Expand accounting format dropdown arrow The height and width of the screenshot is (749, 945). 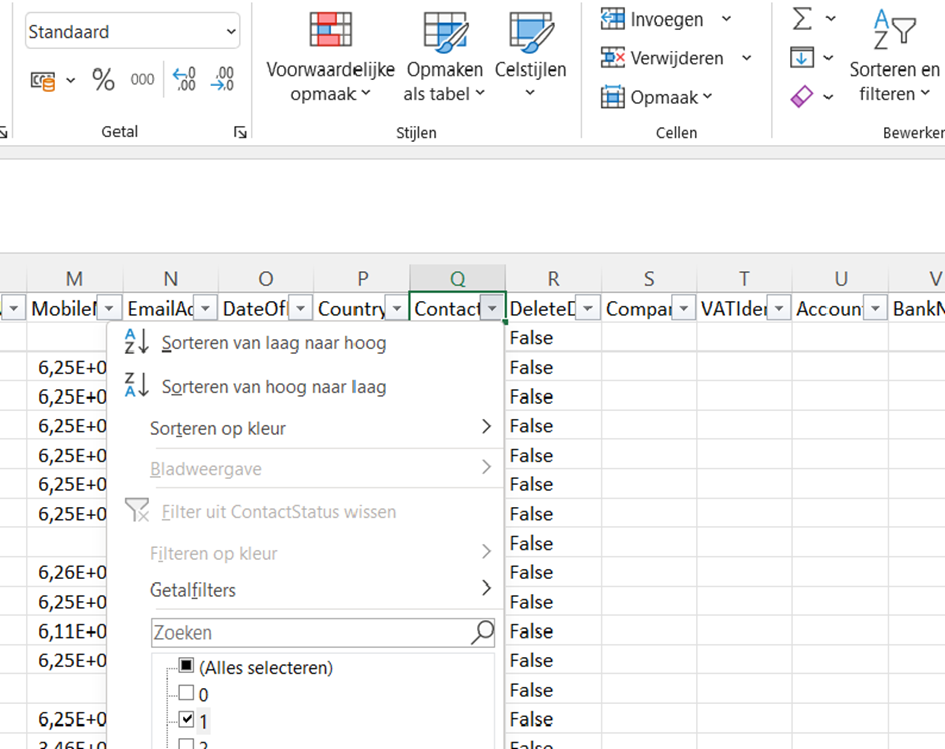(71, 80)
